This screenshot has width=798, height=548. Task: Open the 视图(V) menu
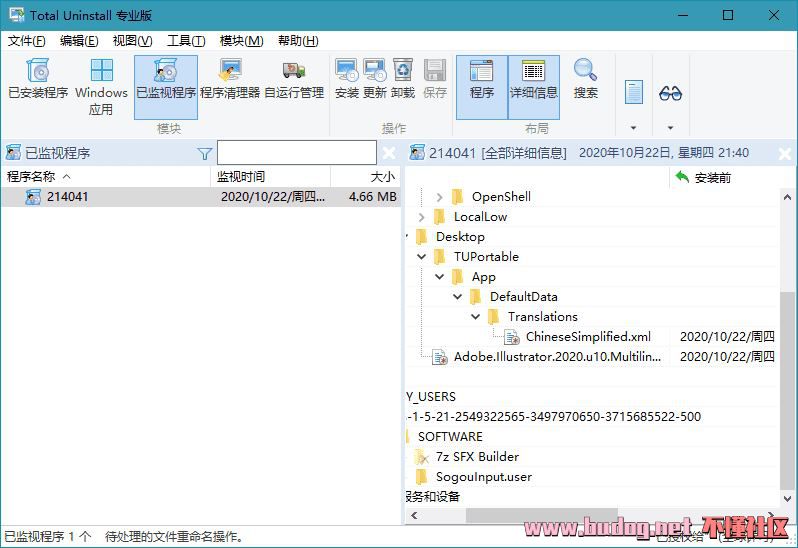coord(132,41)
